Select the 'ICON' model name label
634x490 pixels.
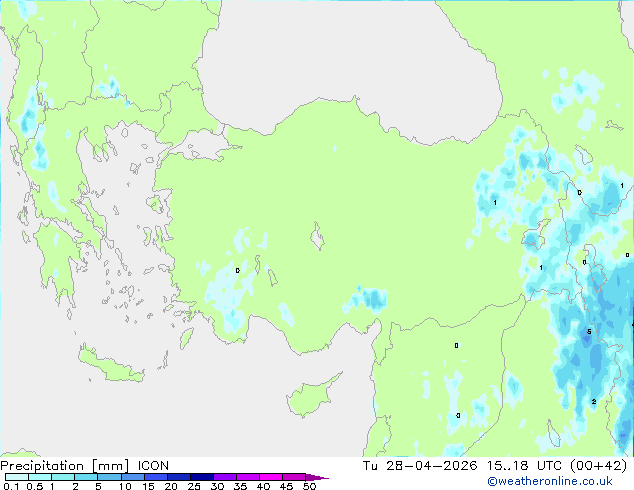(x=153, y=466)
